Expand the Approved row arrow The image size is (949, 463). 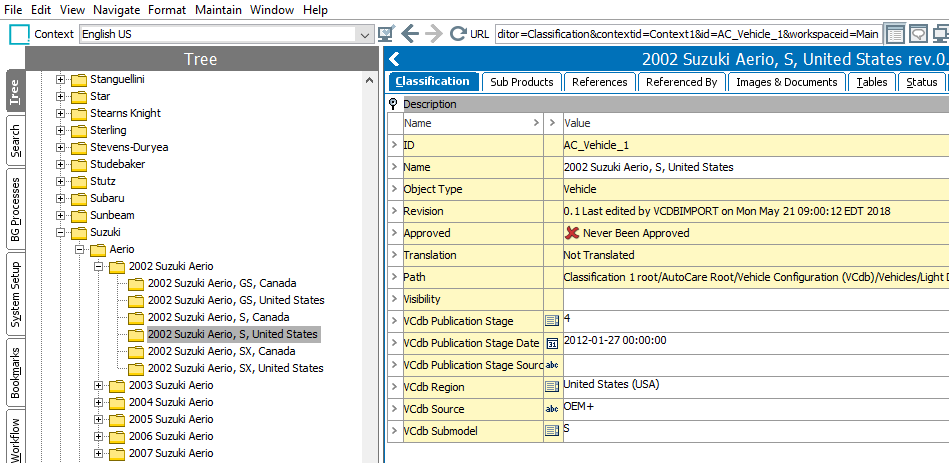394,233
